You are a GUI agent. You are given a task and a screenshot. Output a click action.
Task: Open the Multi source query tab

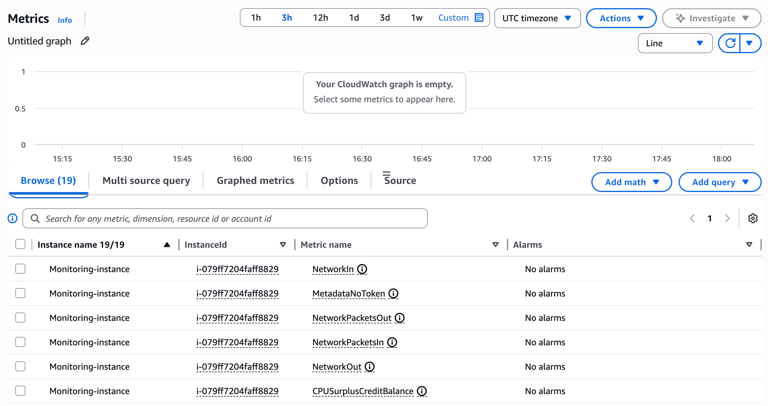click(x=146, y=181)
